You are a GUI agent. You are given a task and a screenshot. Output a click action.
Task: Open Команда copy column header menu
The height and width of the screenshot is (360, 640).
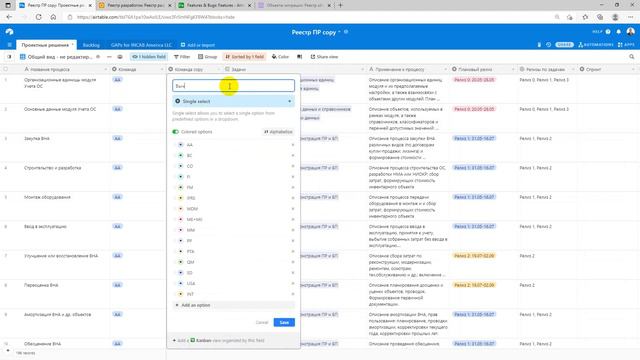pos(218,69)
